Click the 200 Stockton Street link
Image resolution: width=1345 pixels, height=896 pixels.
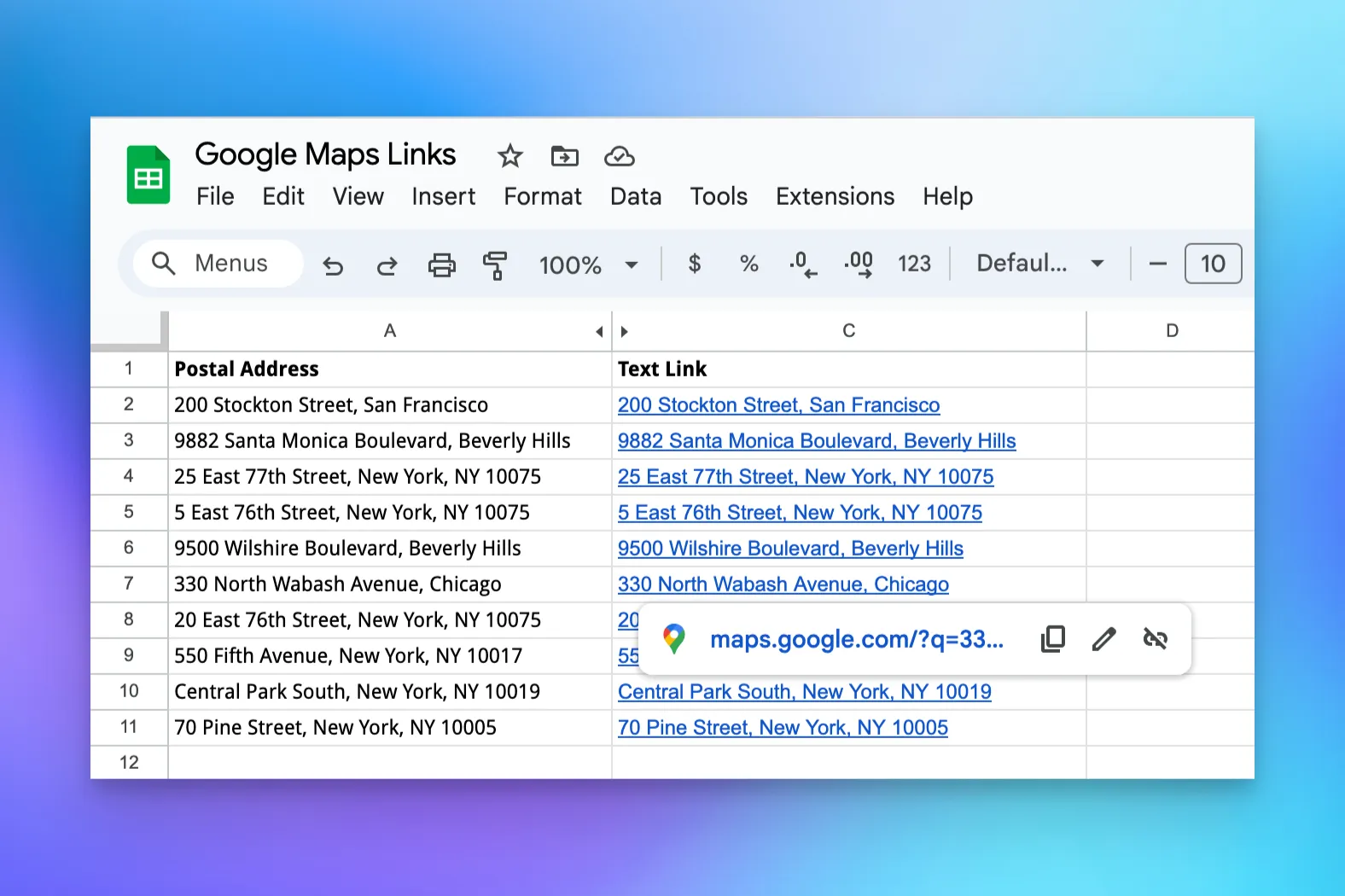pyautogui.click(x=778, y=405)
